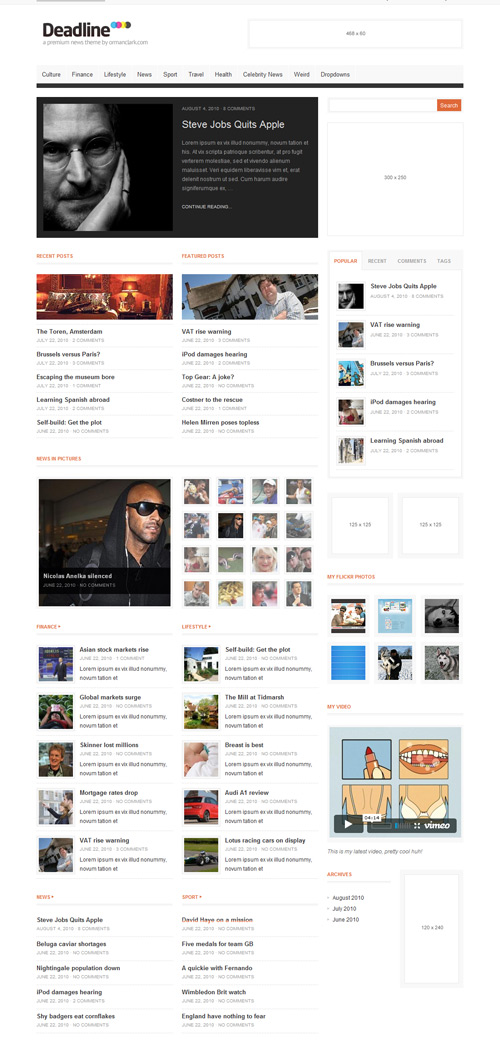Open Five medals for team GB article
500x1044 pixels.
pos(217,944)
